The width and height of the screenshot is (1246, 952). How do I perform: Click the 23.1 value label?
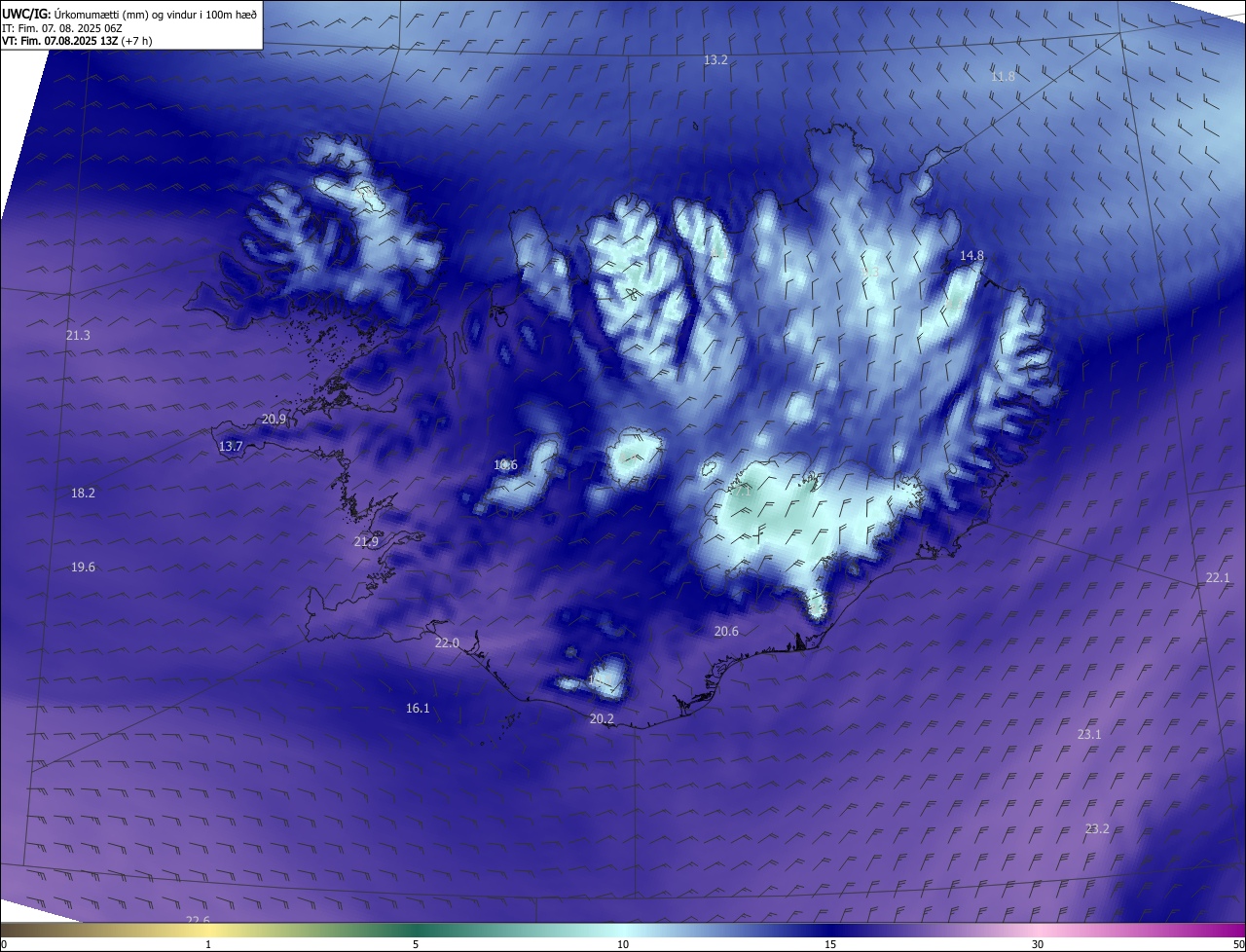point(1089,734)
